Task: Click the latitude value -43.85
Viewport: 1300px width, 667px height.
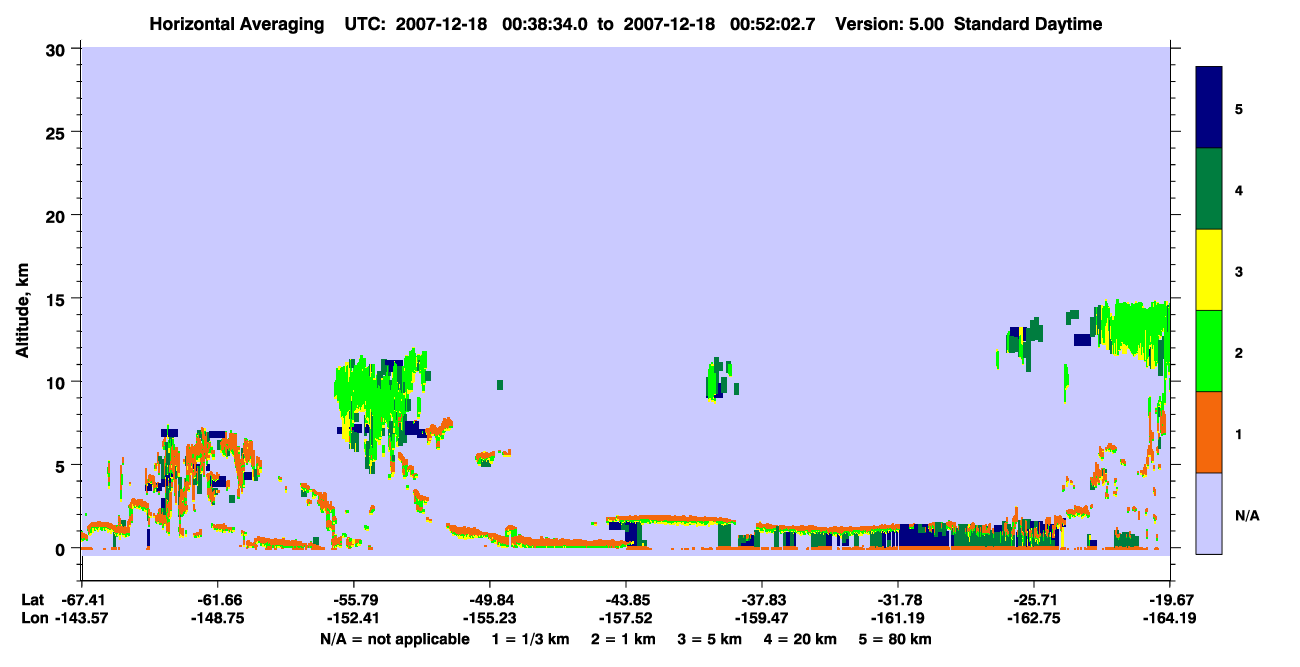Action: click(x=626, y=600)
